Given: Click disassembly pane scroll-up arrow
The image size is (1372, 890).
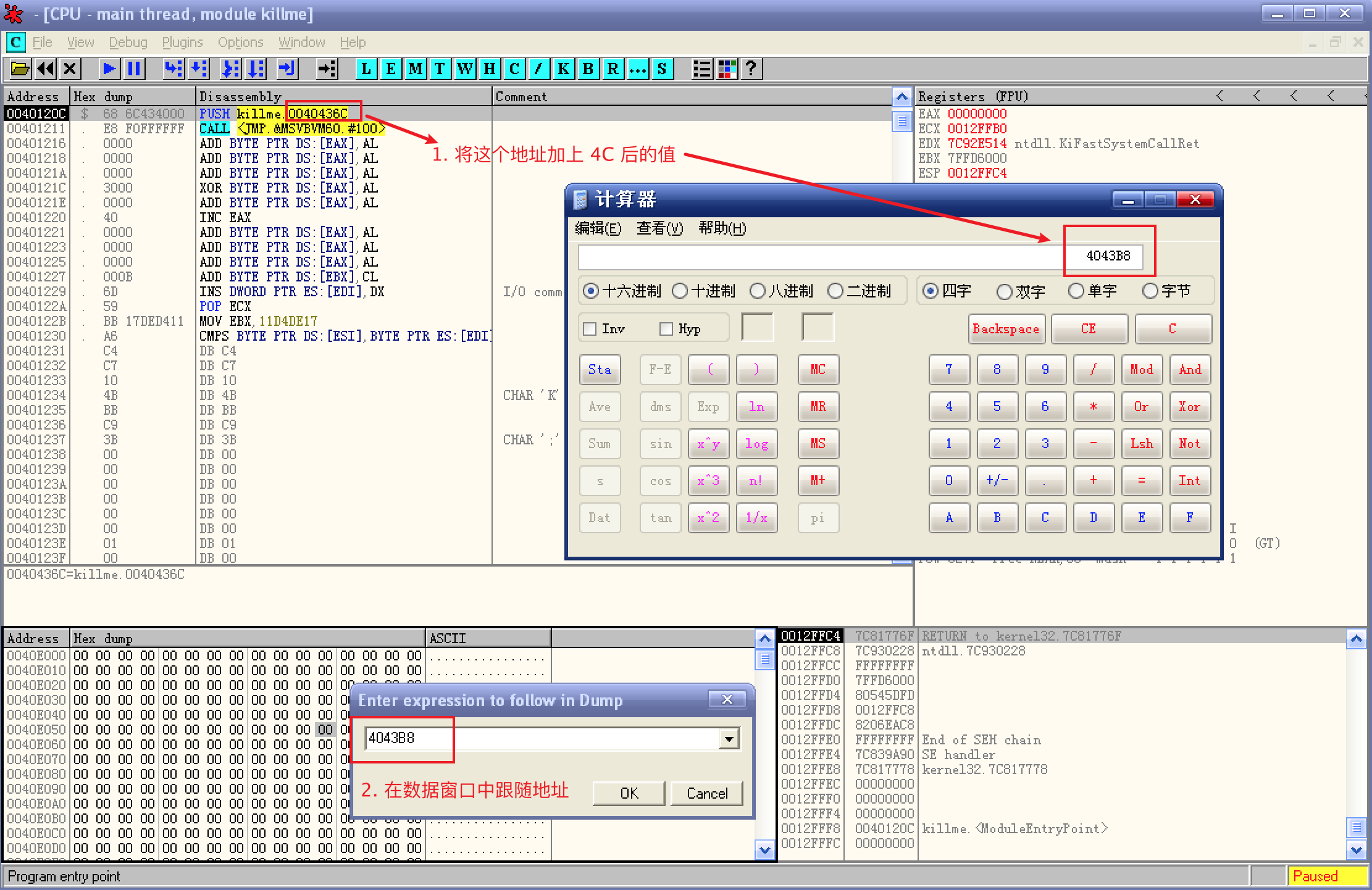Looking at the screenshot, I should click(901, 97).
